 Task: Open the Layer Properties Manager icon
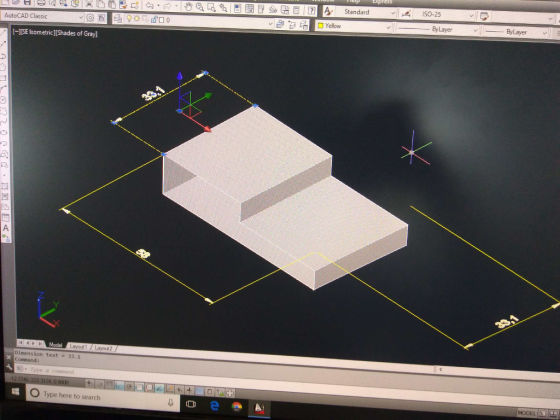[x=118, y=19]
